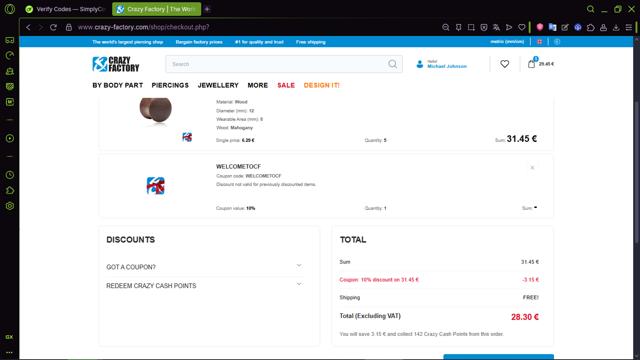The width and height of the screenshot is (640, 360).
Task: Click the Coupon 10% discount line
Action: (379, 280)
